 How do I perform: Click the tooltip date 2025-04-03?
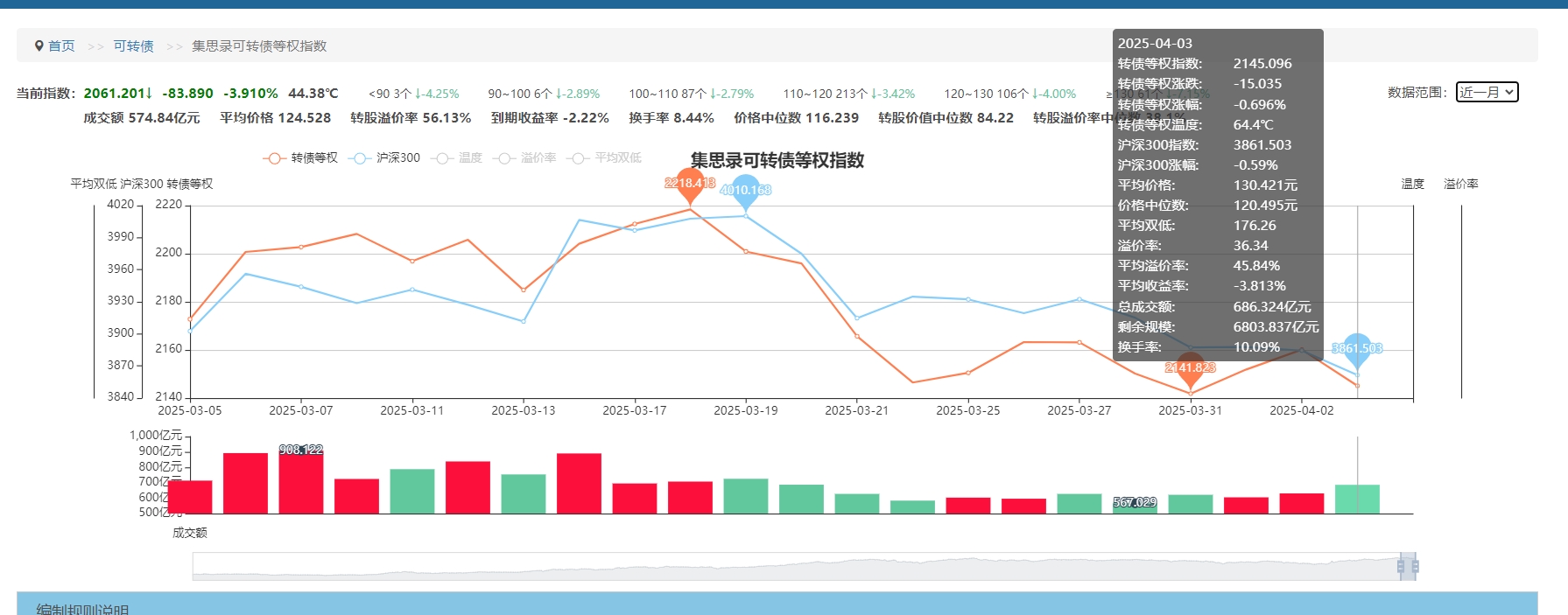(1155, 43)
